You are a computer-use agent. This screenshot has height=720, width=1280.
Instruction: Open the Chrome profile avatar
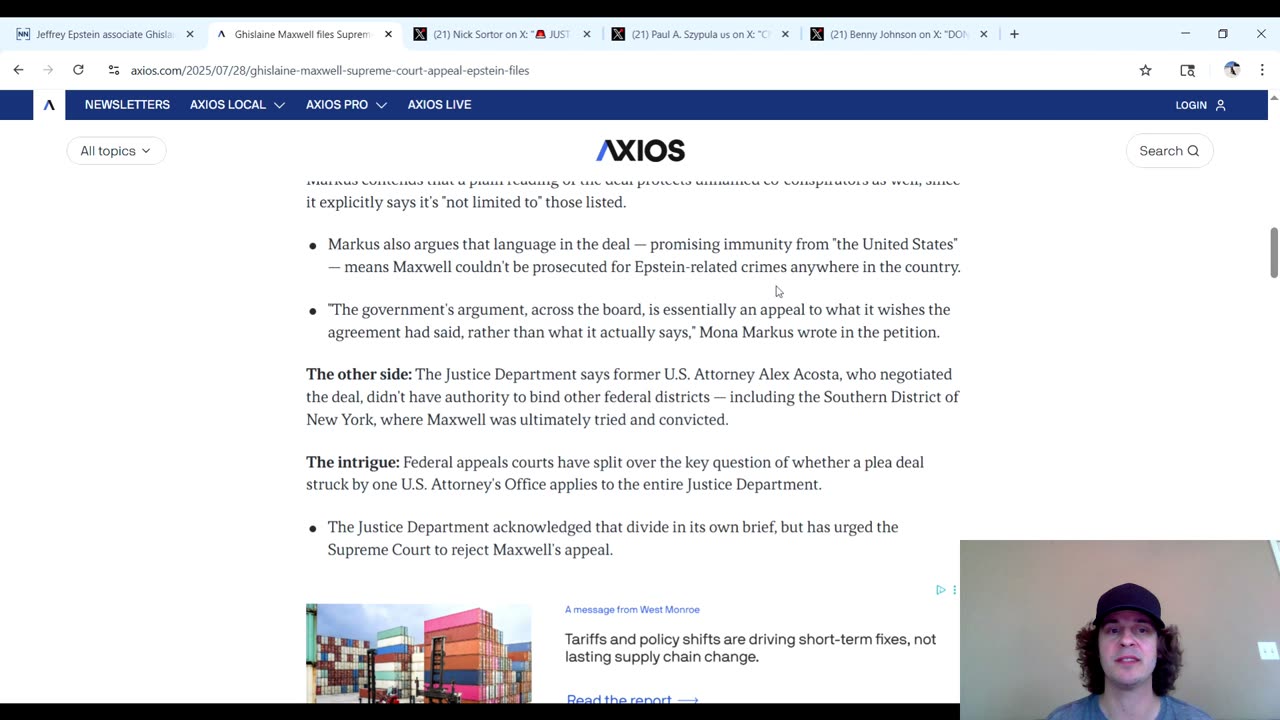pos(1232,70)
